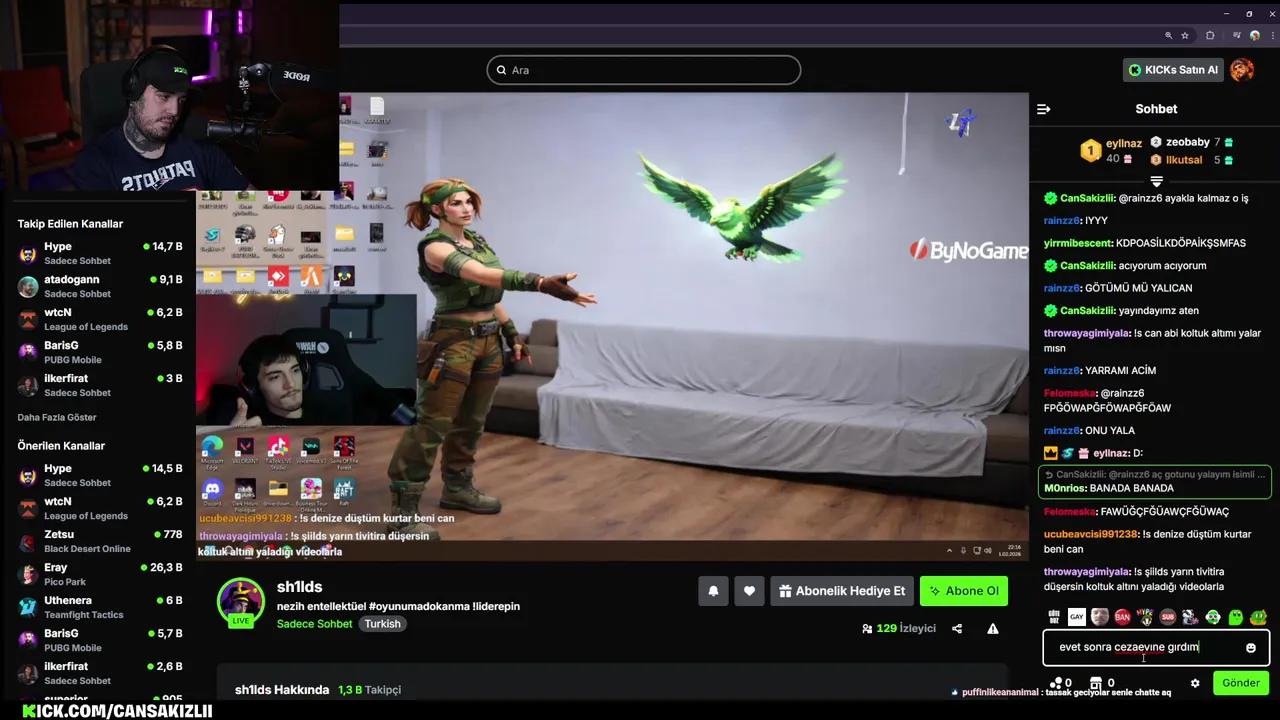This screenshot has height=720, width=1280.
Task: Click the report warning triangle icon
Action: [x=993, y=629]
